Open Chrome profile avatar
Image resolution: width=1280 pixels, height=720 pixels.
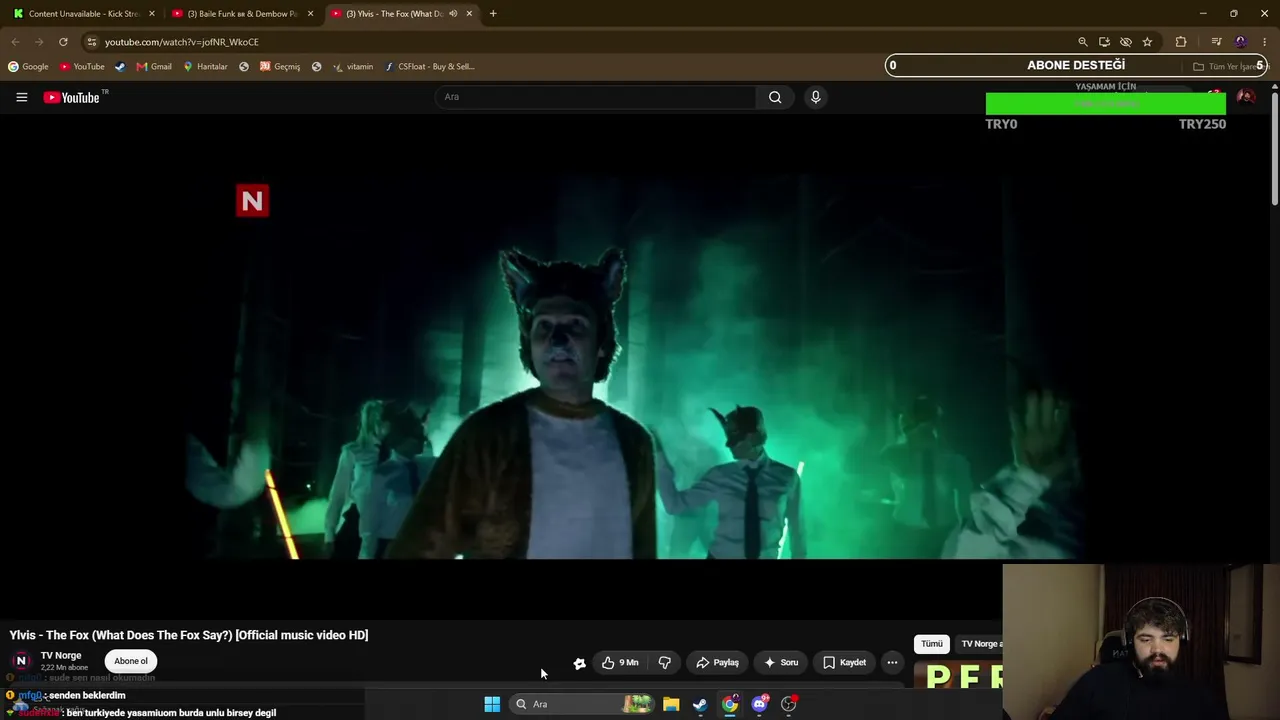[1241, 42]
